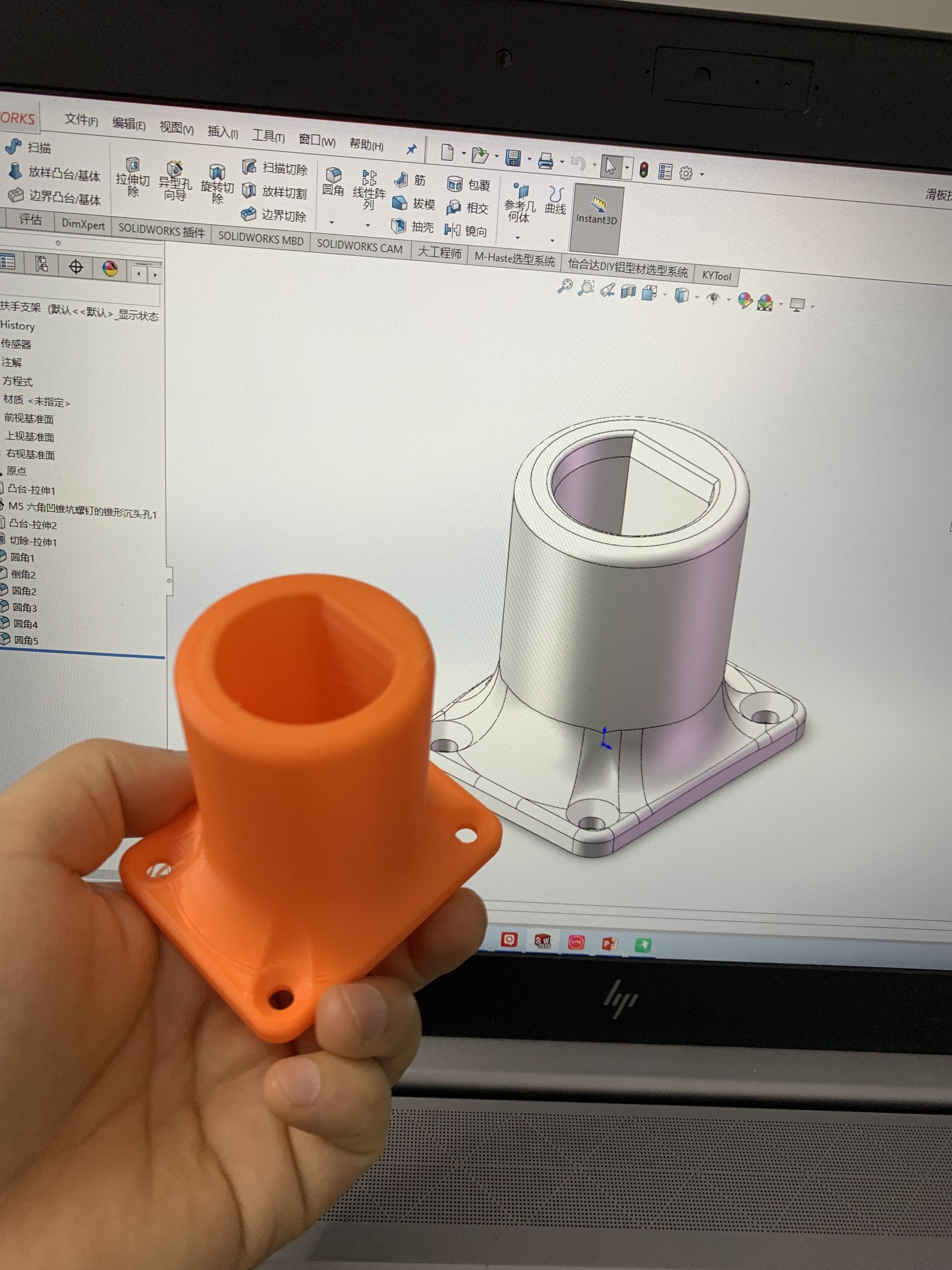Click the Print icon
Screen dimensions: 952x1270
tap(546, 161)
